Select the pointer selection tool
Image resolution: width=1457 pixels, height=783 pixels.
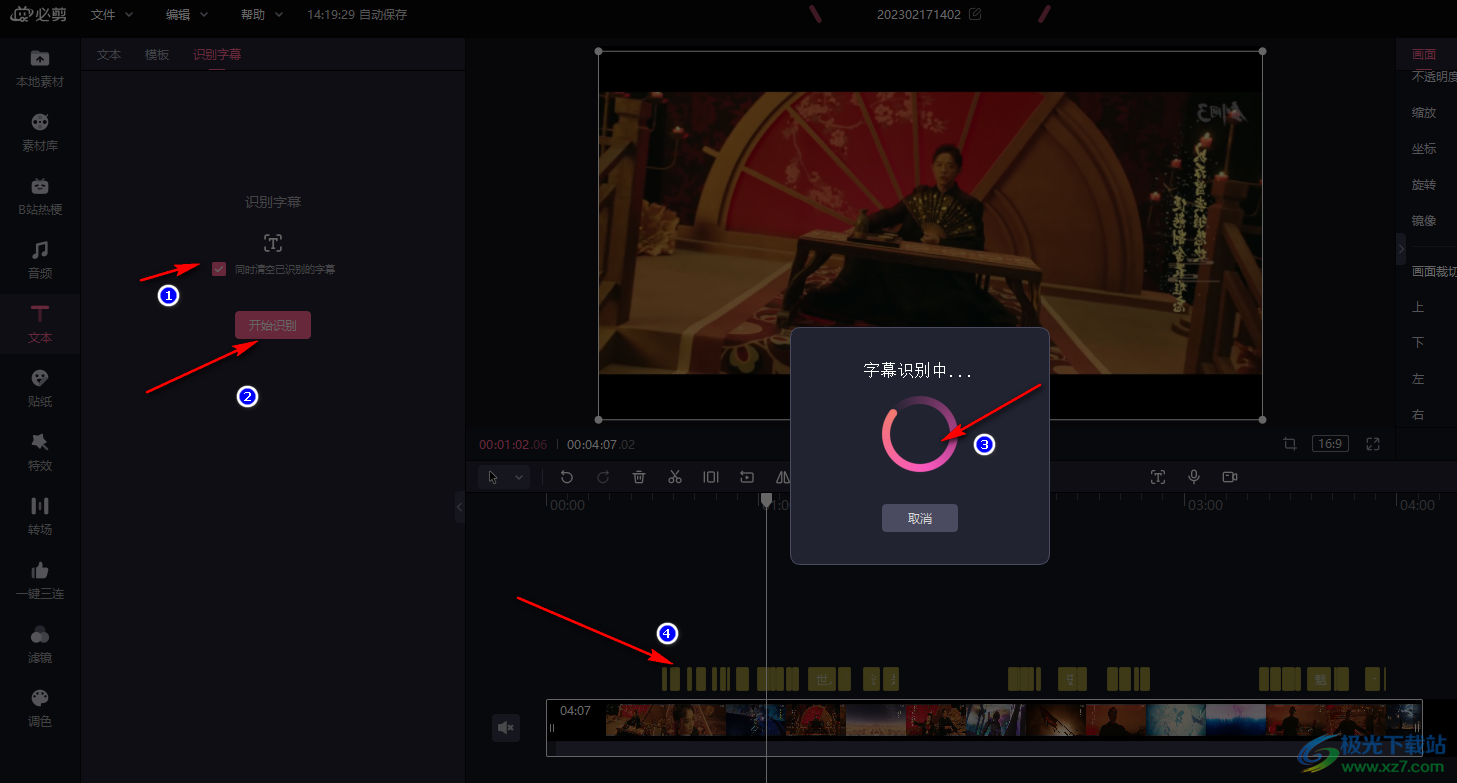tap(493, 477)
